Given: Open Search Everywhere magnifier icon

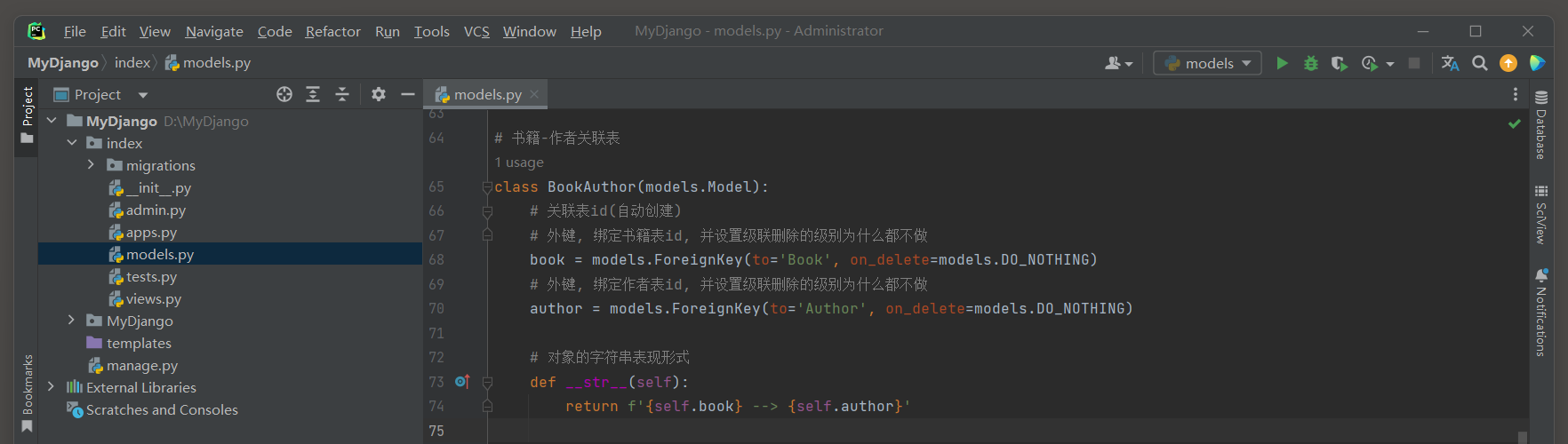Looking at the screenshot, I should [x=1479, y=63].
